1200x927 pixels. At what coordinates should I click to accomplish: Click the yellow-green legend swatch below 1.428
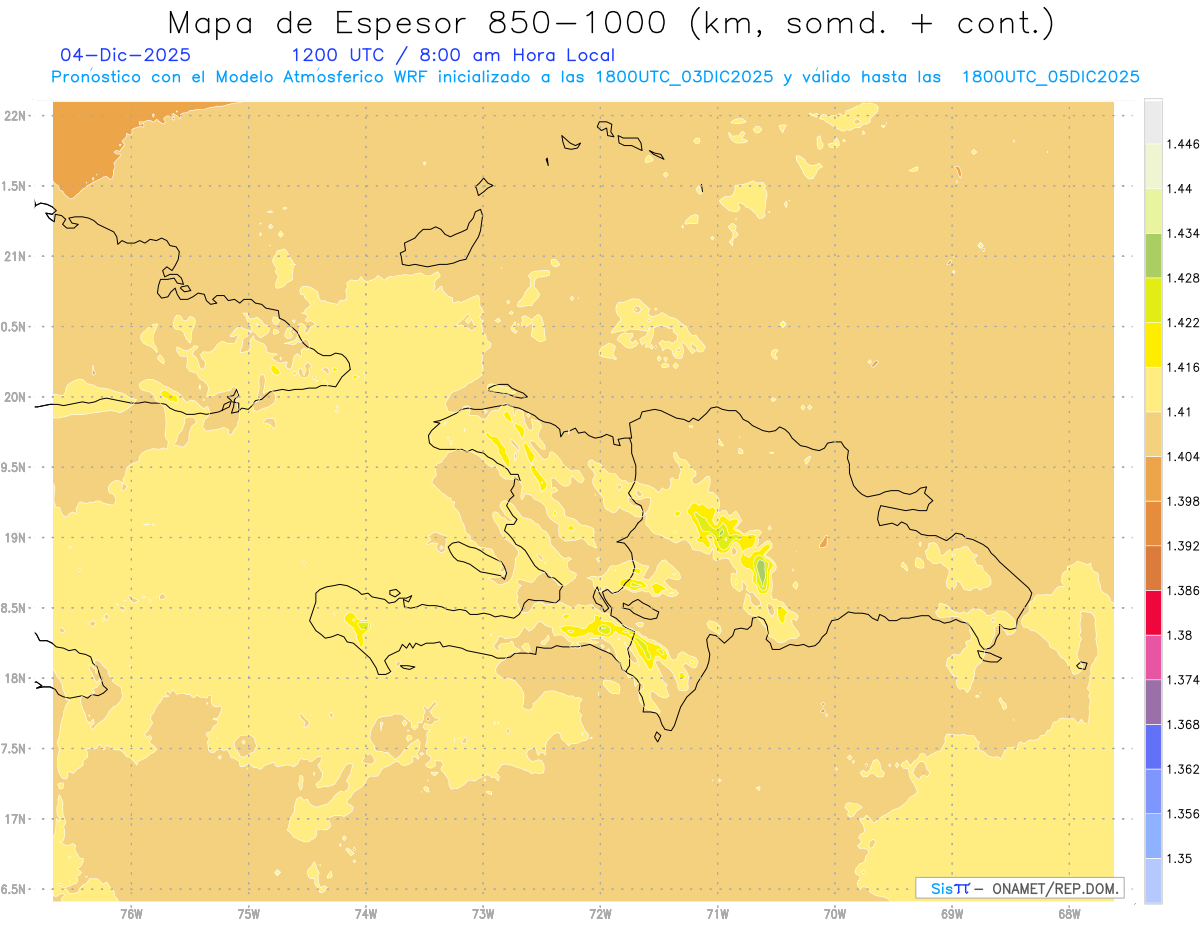[1153, 300]
